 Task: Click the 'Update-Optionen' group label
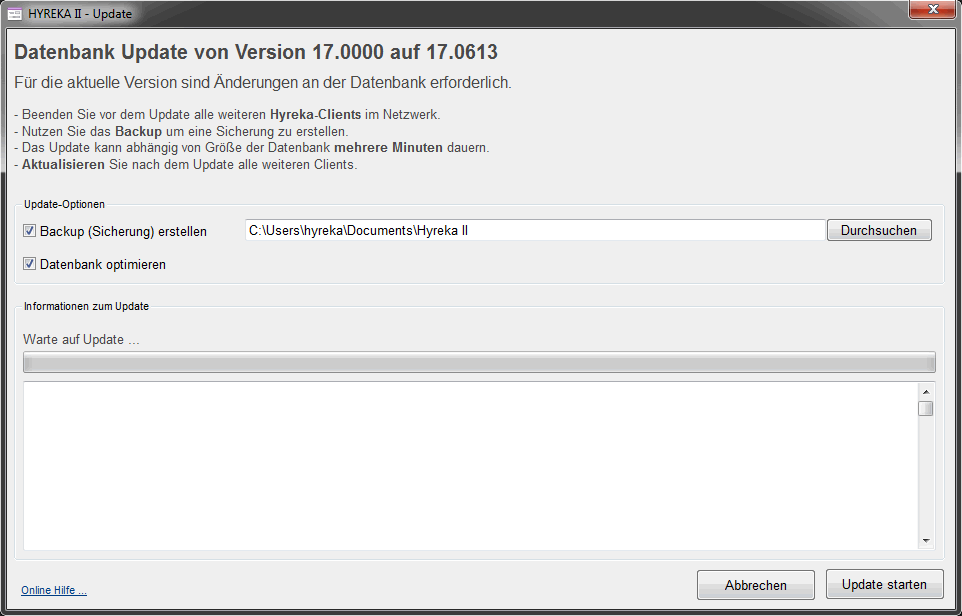(64, 204)
